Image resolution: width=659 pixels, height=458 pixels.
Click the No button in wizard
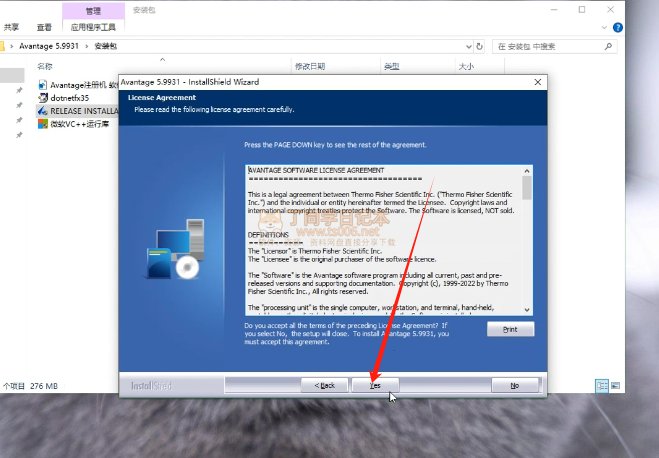coord(514,384)
